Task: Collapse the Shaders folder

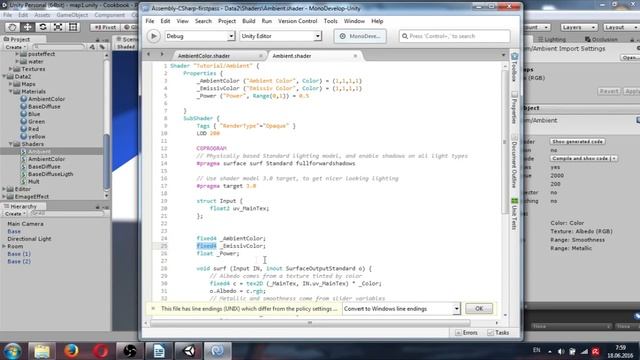Action: 11,144
